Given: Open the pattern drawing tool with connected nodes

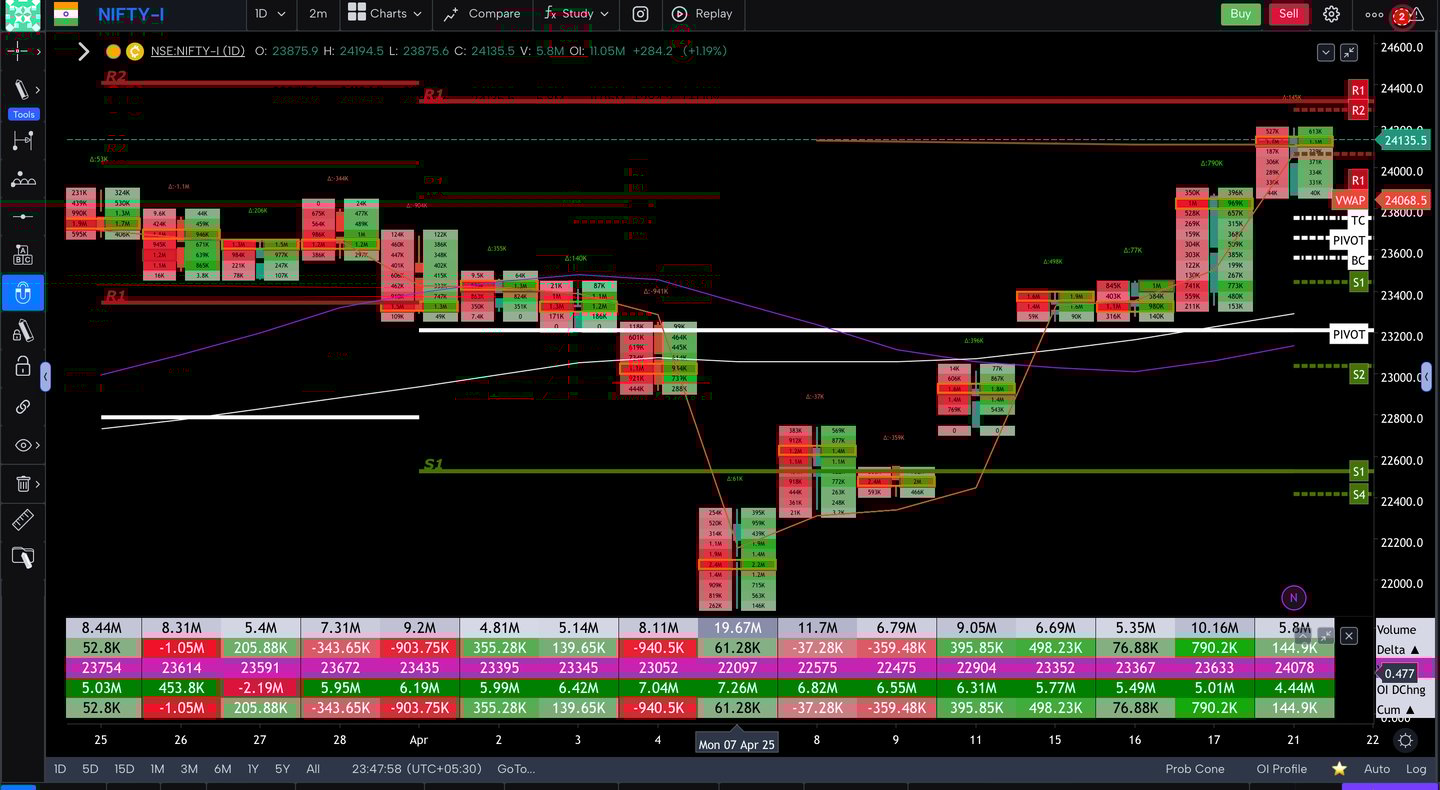Looking at the screenshot, I should (x=22, y=180).
